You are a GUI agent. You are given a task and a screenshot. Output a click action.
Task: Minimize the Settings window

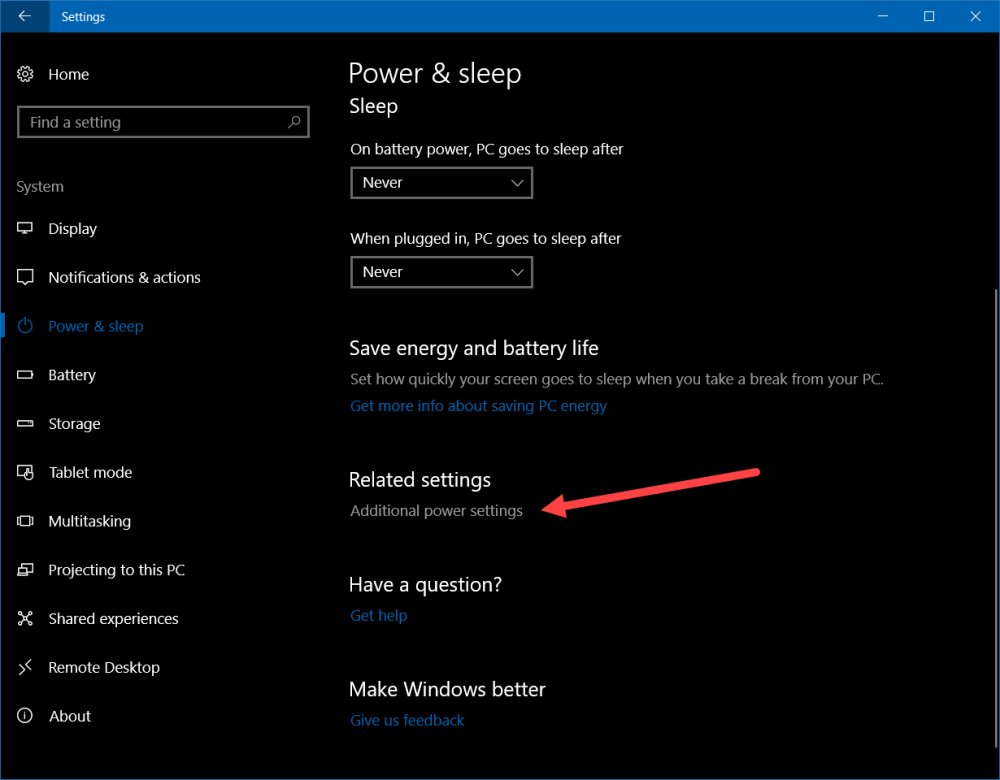pos(883,16)
